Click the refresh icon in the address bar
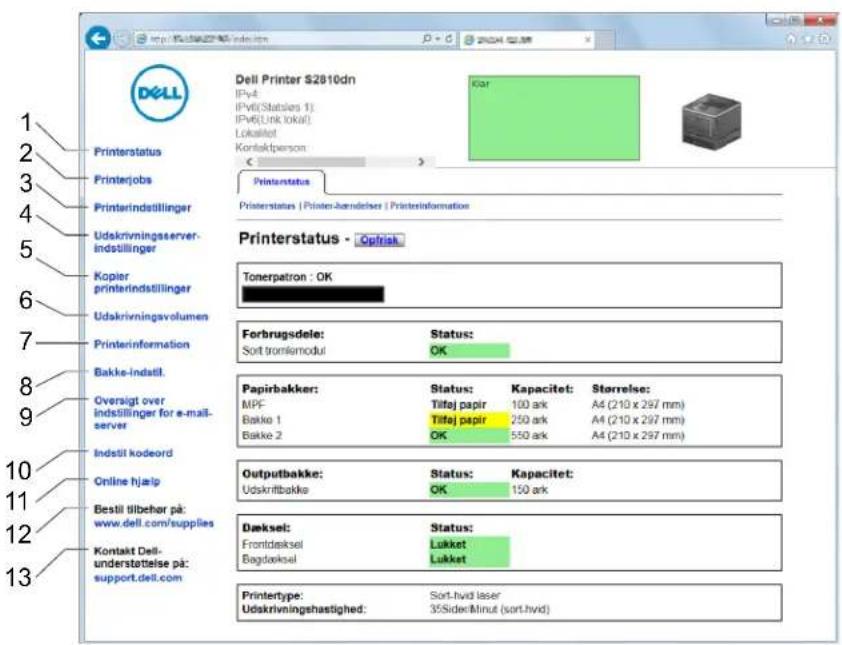842x645 pixels. pos(449,39)
